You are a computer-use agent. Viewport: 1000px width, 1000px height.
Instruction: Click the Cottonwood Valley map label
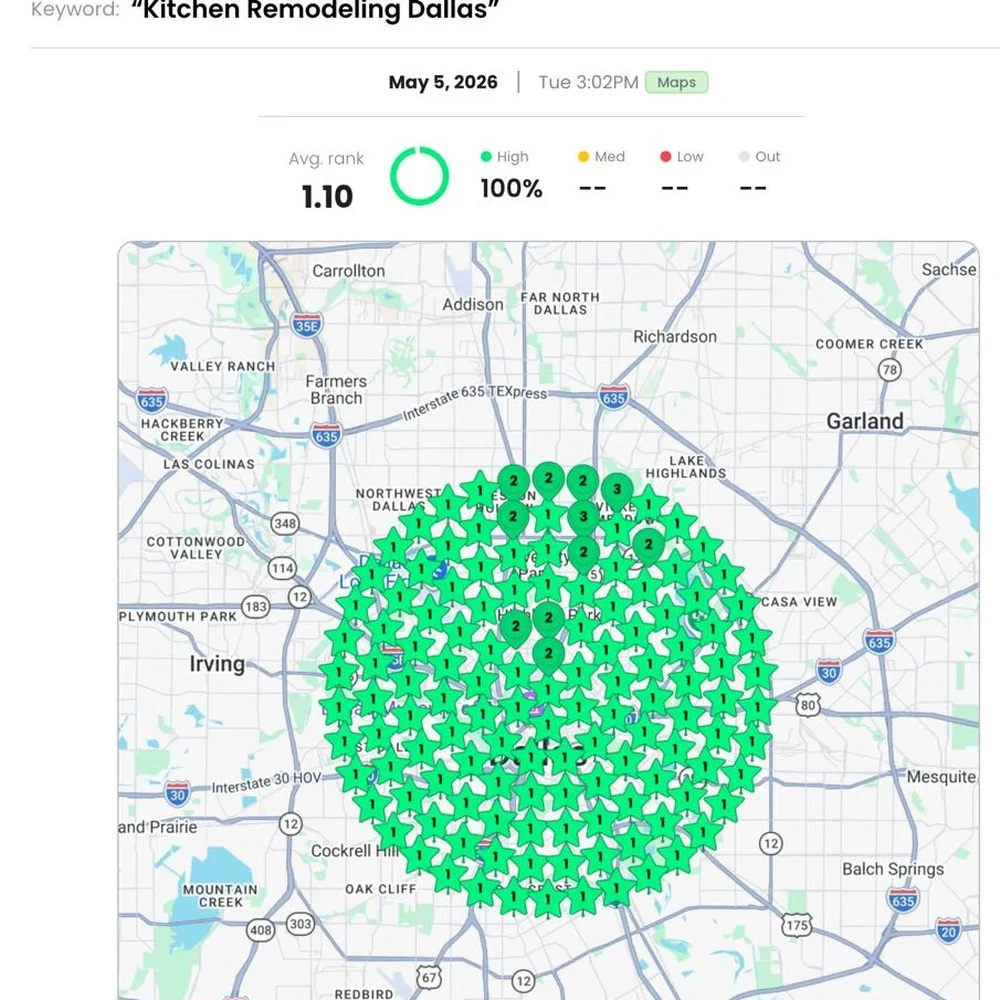coord(196,548)
